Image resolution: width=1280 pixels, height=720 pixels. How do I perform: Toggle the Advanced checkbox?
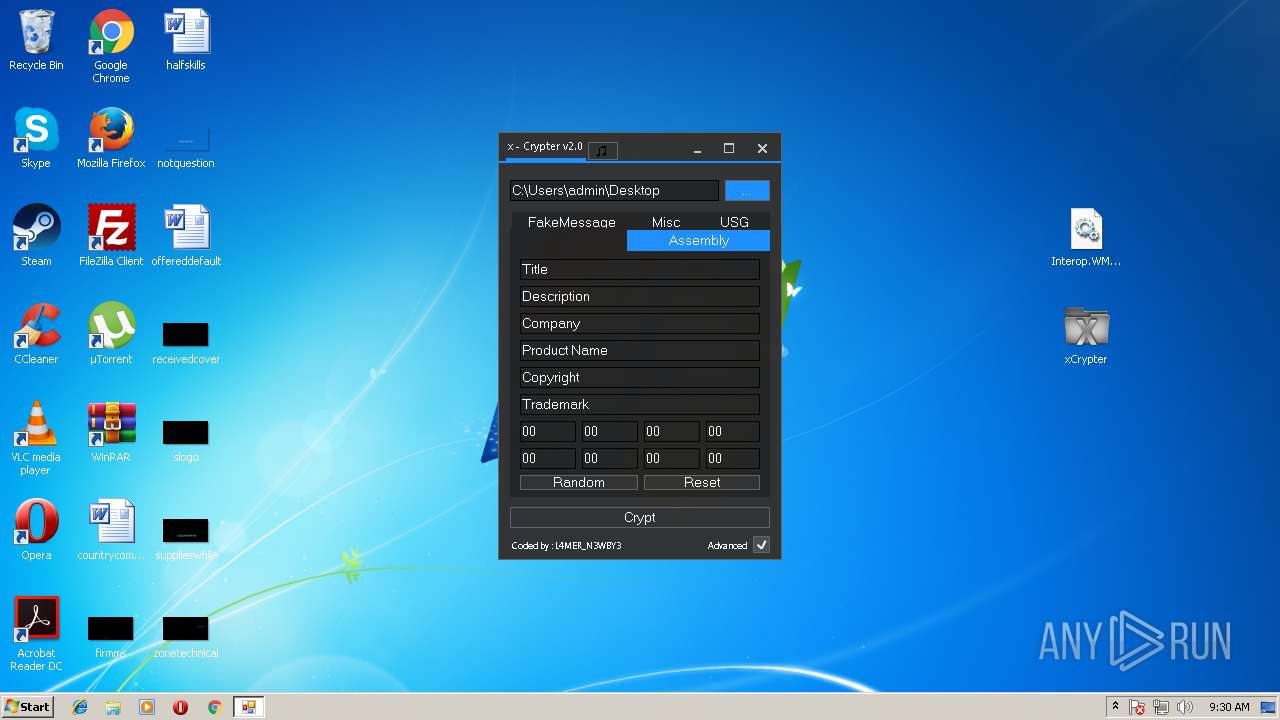[x=761, y=545]
